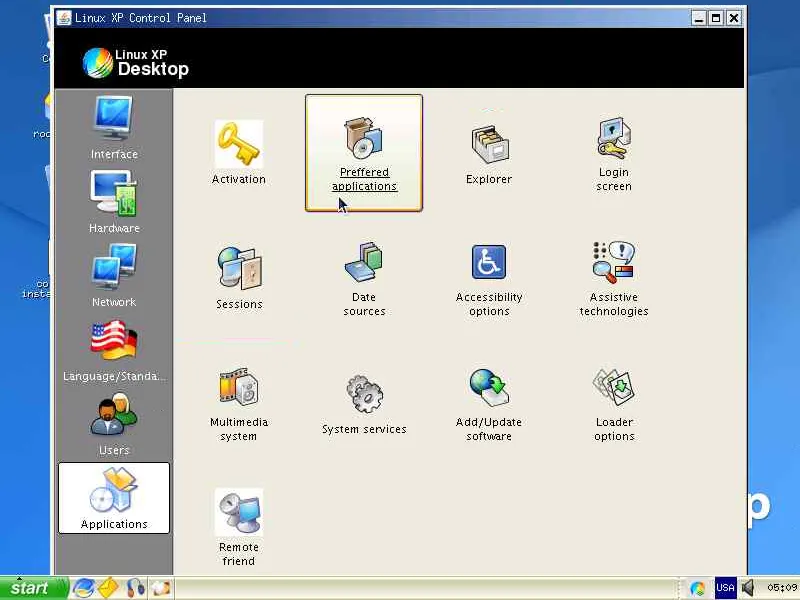Select the Users category in sidebar
Viewport: 800px width, 600px height.
pos(114,423)
